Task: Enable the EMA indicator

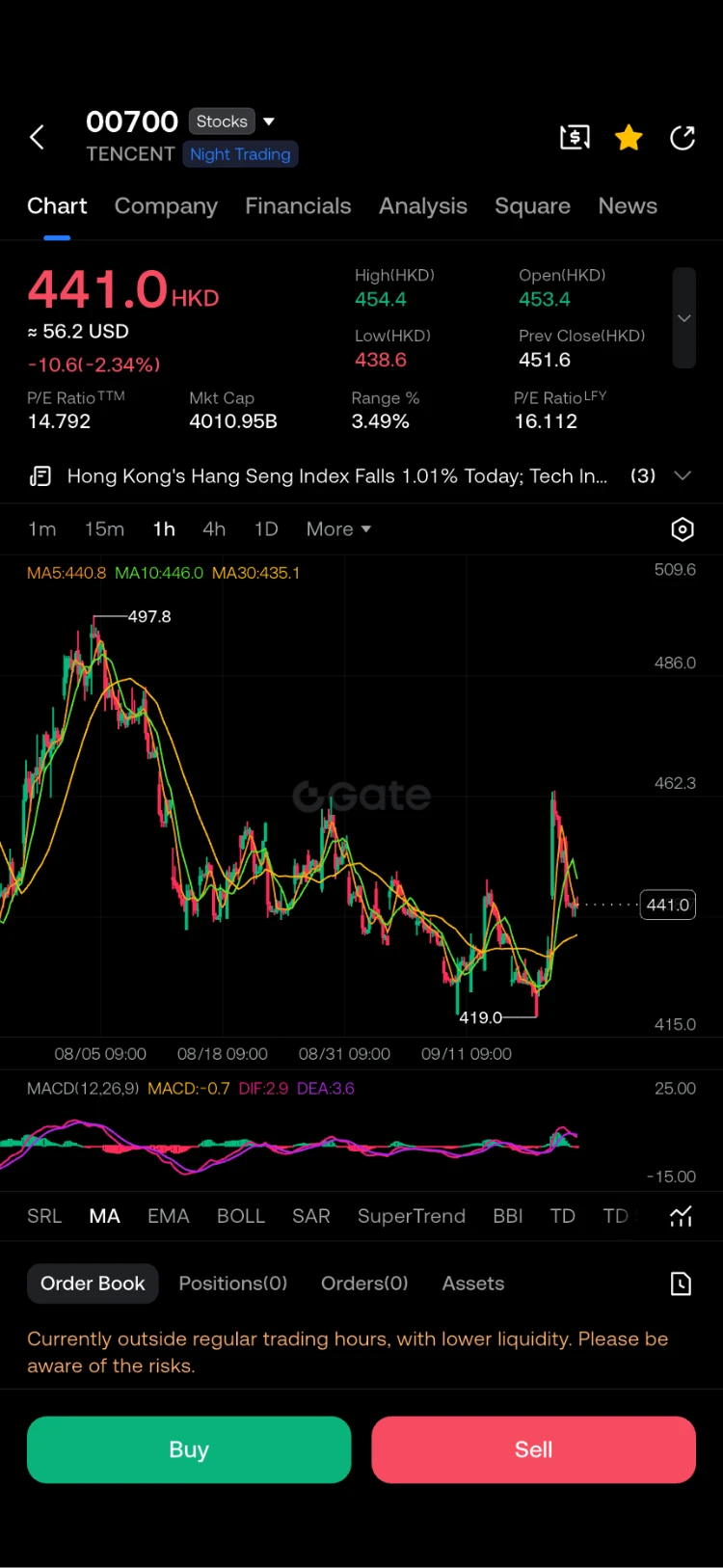Action: tap(169, 1216)
